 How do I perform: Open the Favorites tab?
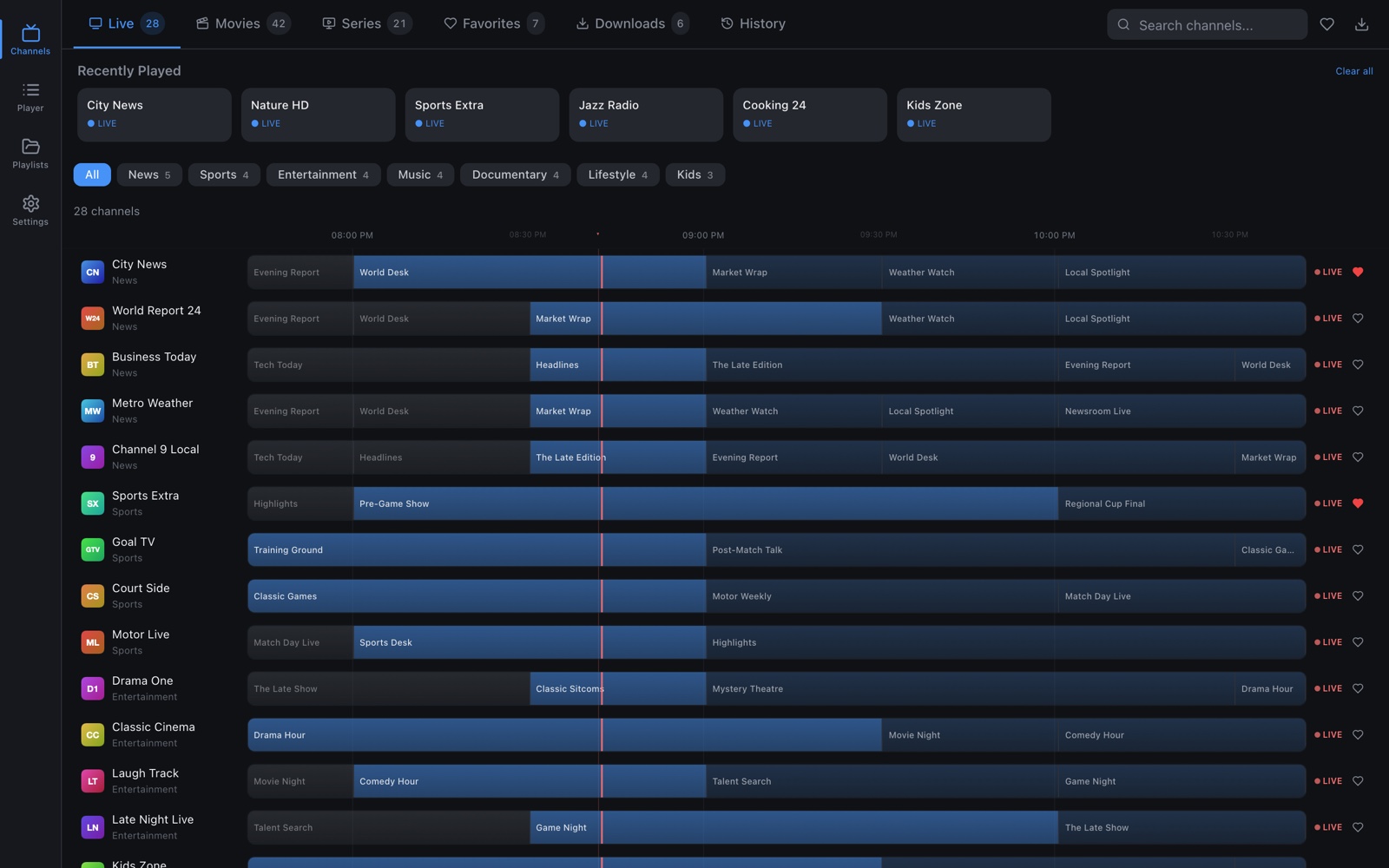click(493, 23)
